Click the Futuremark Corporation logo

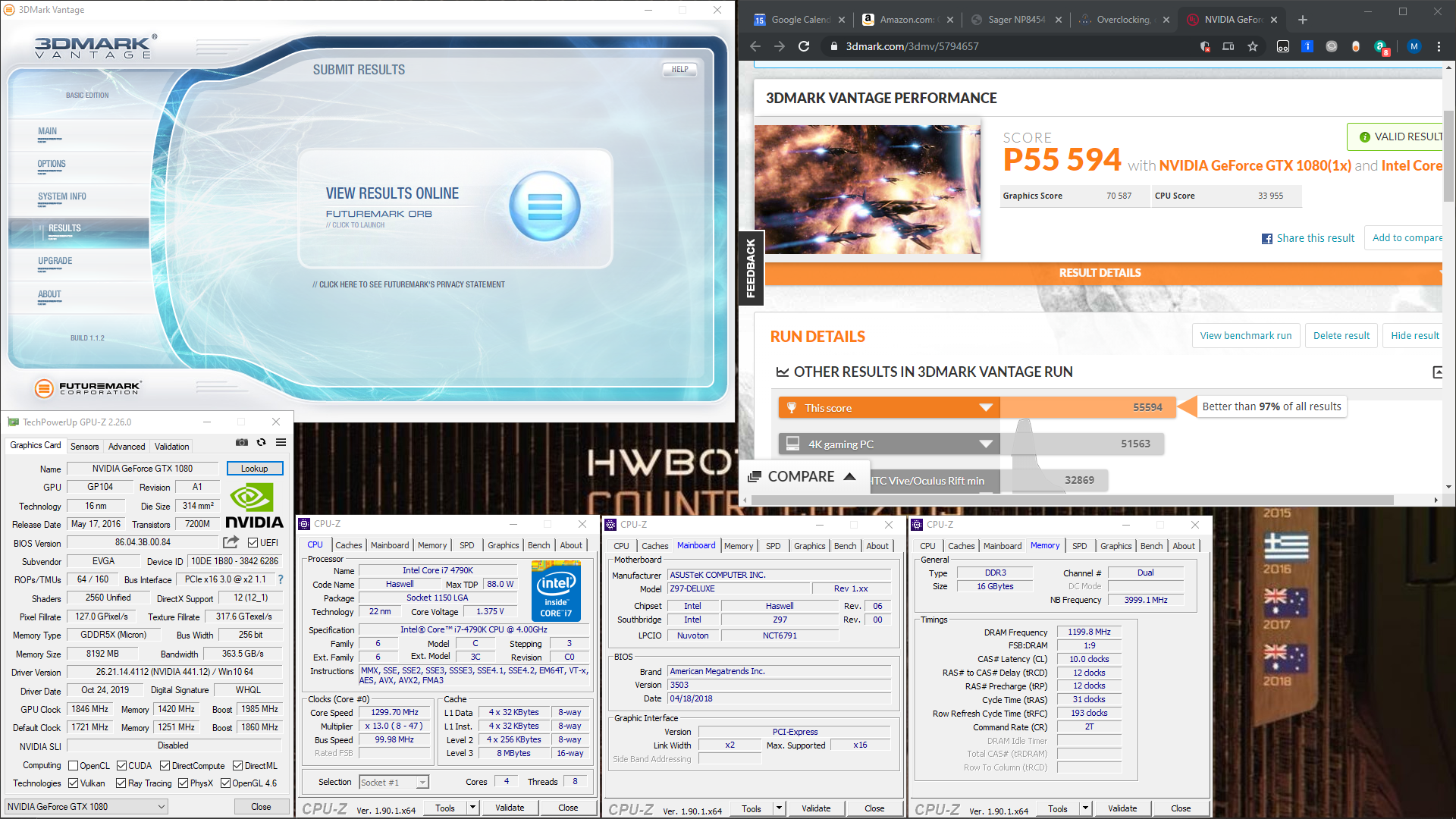[88, 388]
